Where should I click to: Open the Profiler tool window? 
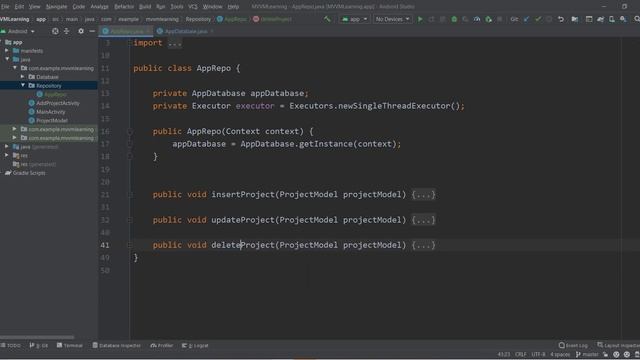[162, 345]
